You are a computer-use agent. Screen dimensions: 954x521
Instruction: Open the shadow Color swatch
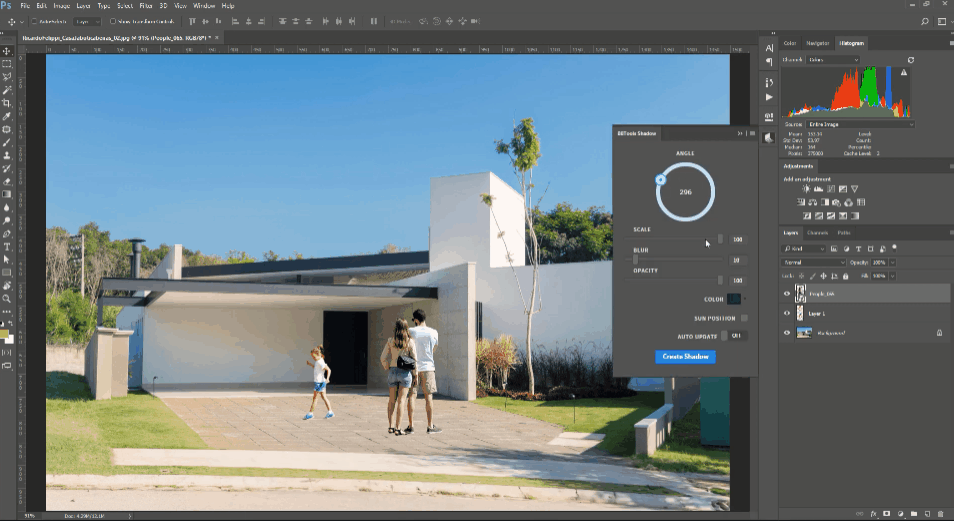(734, 299)
